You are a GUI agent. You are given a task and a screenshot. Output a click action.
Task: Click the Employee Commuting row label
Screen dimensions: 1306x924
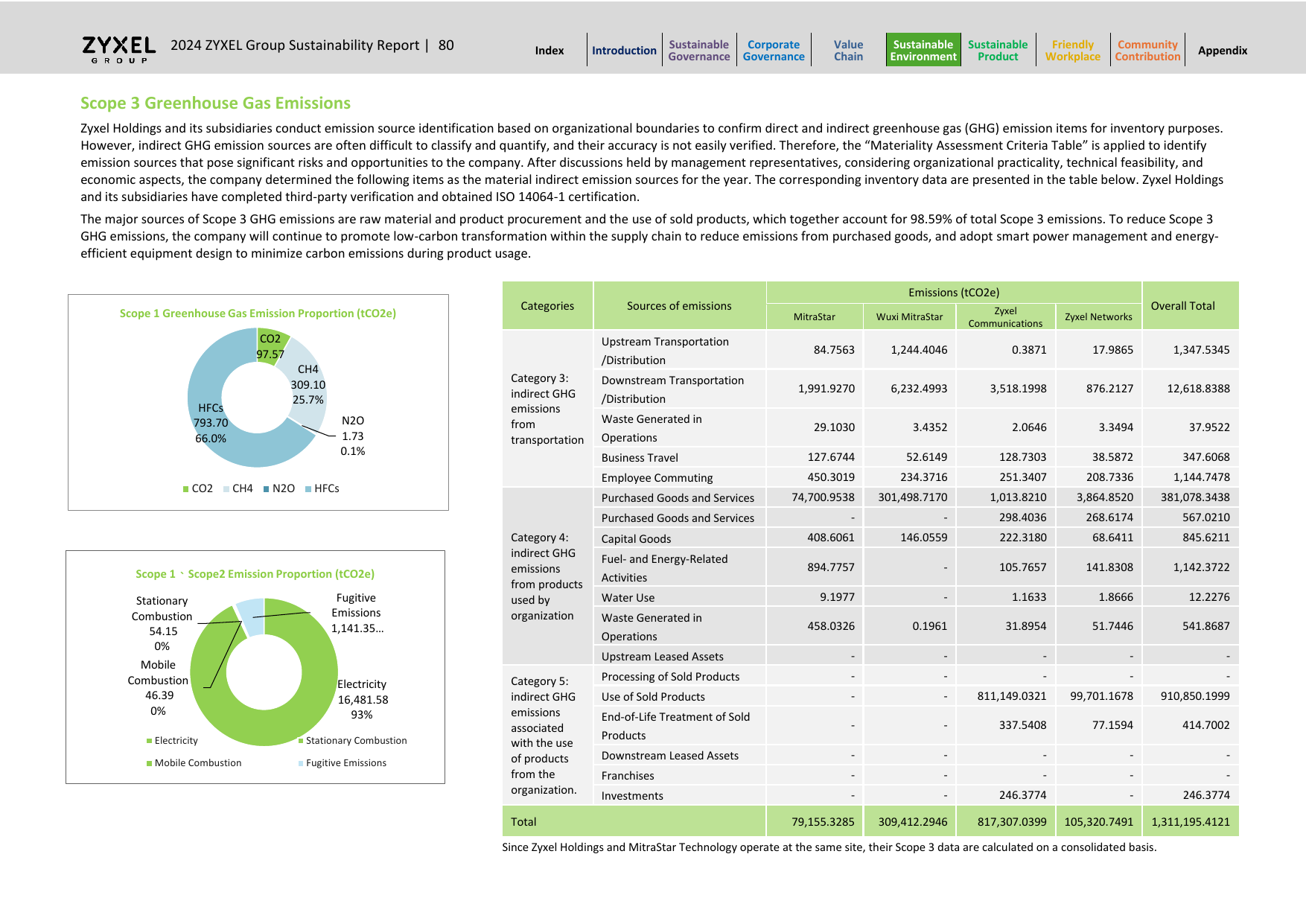click(657, 478)
